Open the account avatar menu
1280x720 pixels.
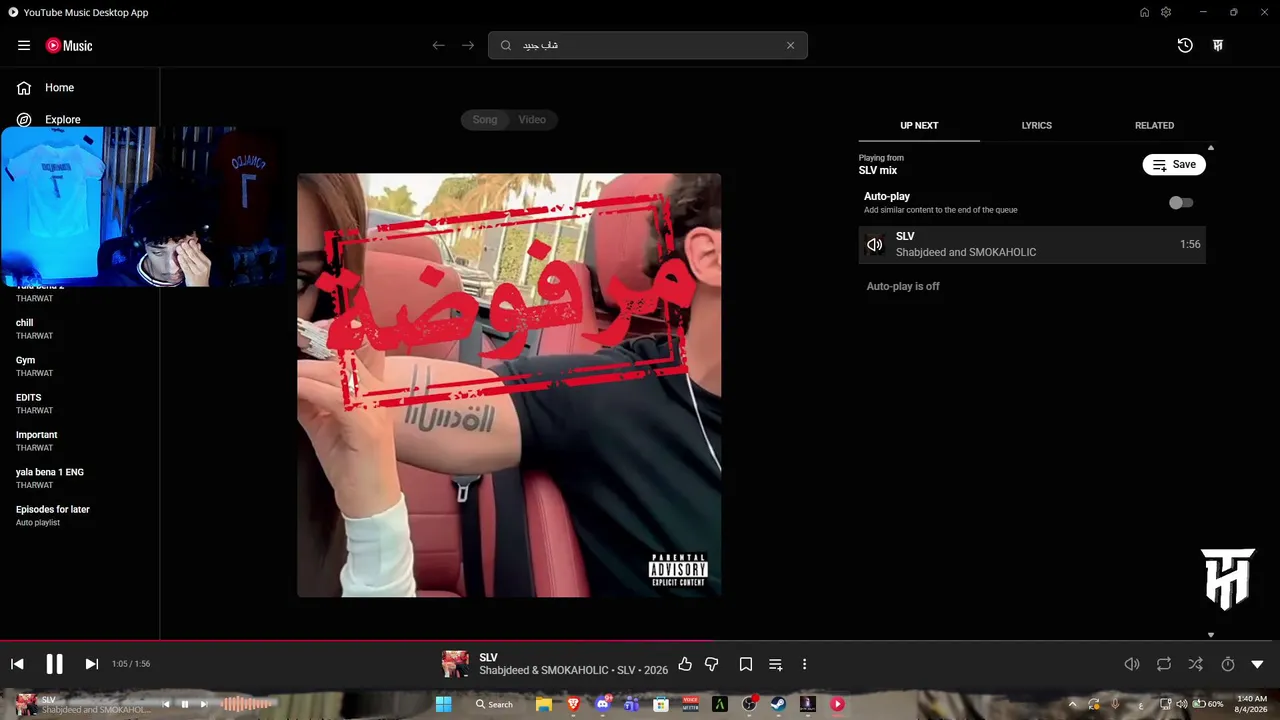pyautogui.click(x=1218, y=45)
